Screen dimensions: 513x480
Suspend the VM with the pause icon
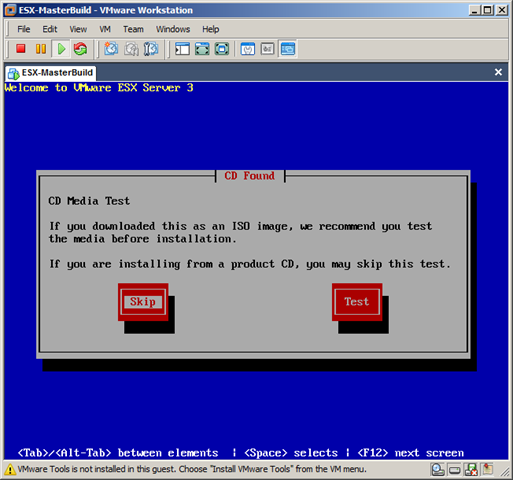point(41,49)
